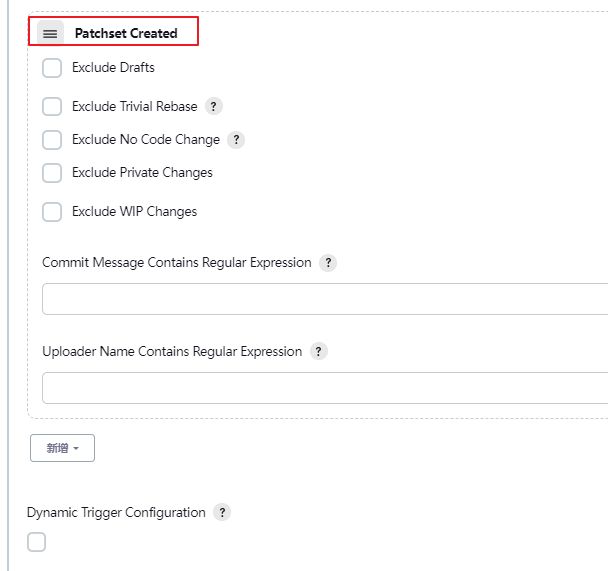Click the Dynamic Trigger Configuration label
This screenshot has height=571, width=608.
[x=116, y=512]
